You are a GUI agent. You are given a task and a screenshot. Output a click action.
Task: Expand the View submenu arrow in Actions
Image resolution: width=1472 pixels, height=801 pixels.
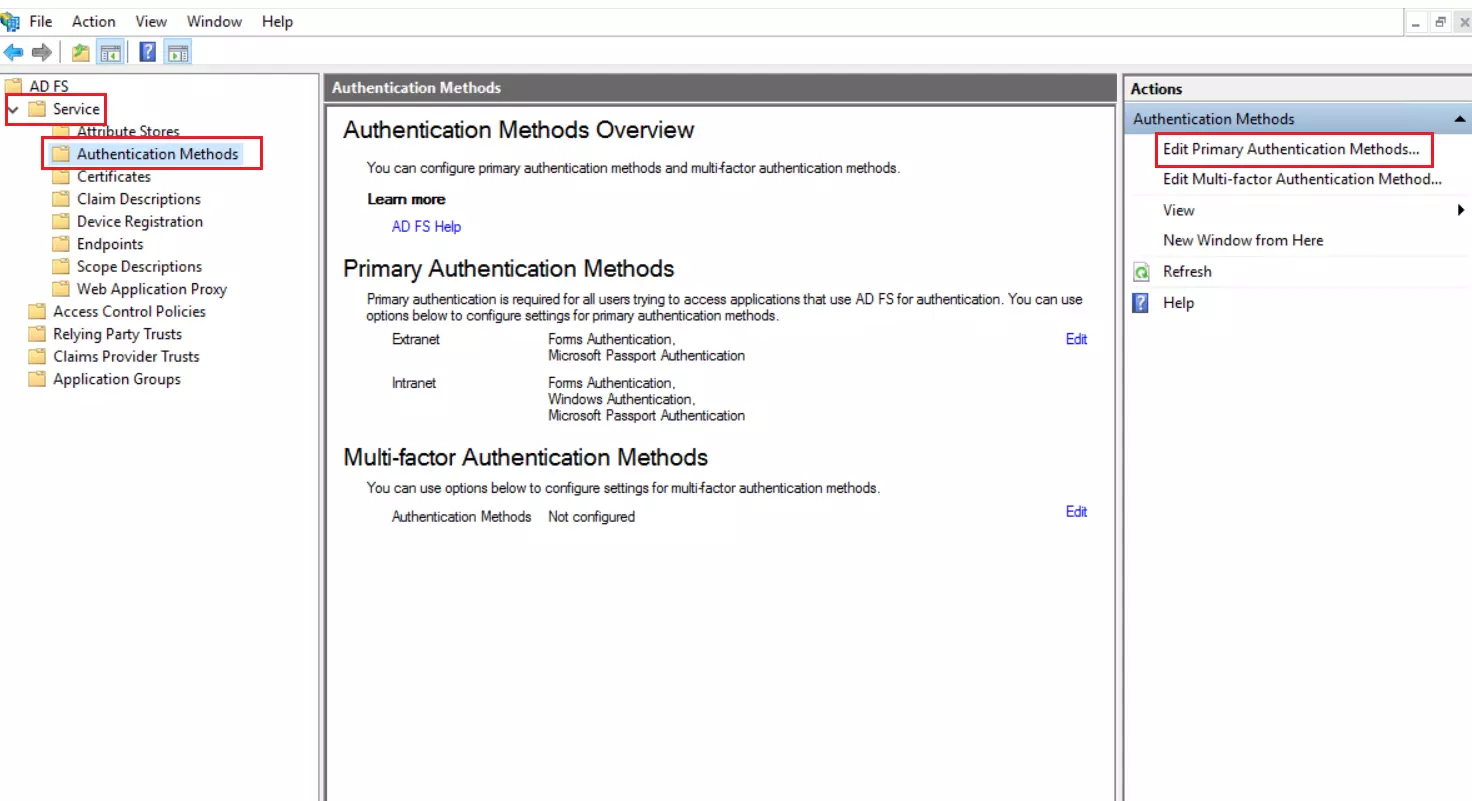(x=1461, y=210)
